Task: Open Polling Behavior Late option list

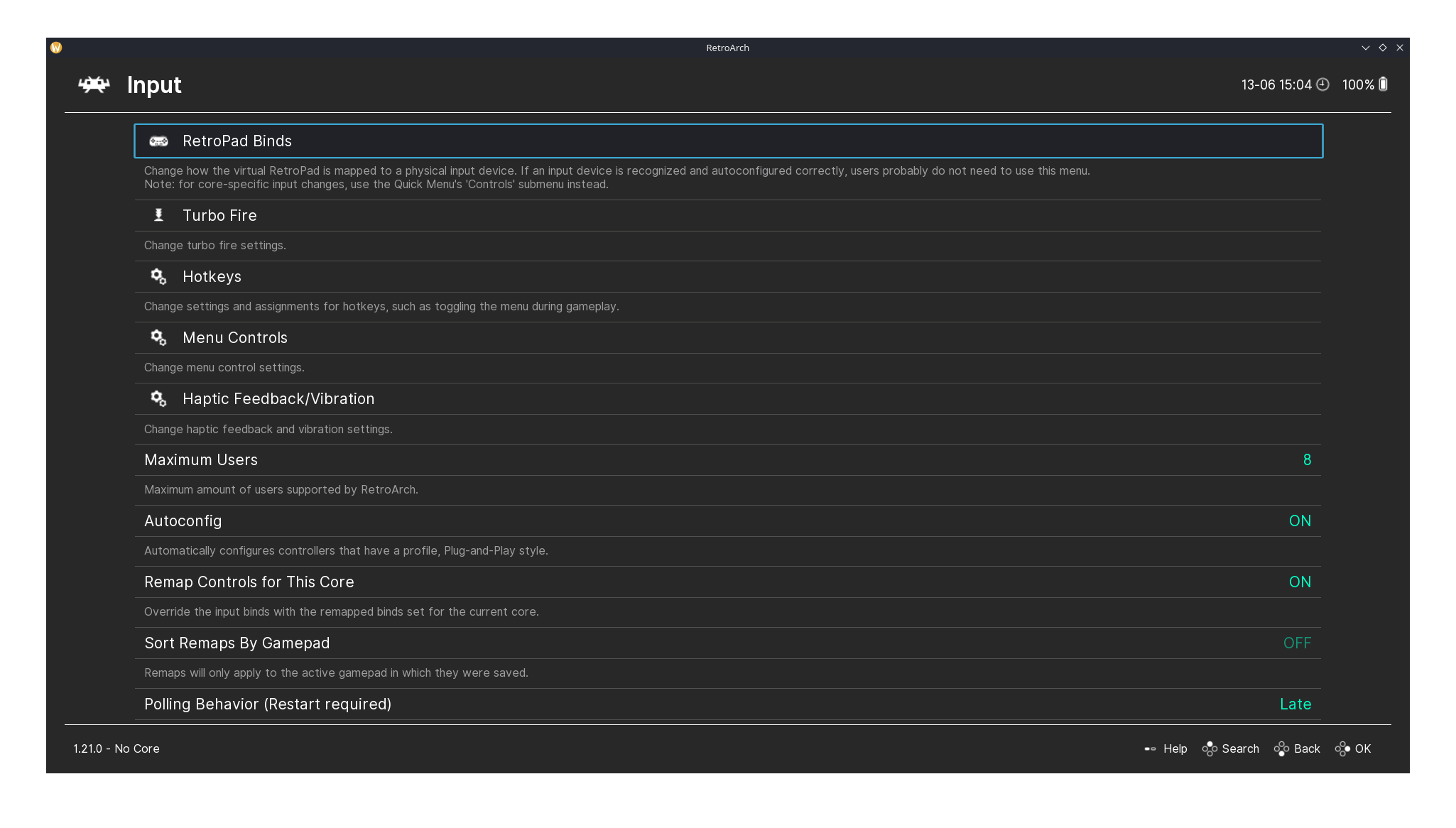Action: tap(1295, 704)
